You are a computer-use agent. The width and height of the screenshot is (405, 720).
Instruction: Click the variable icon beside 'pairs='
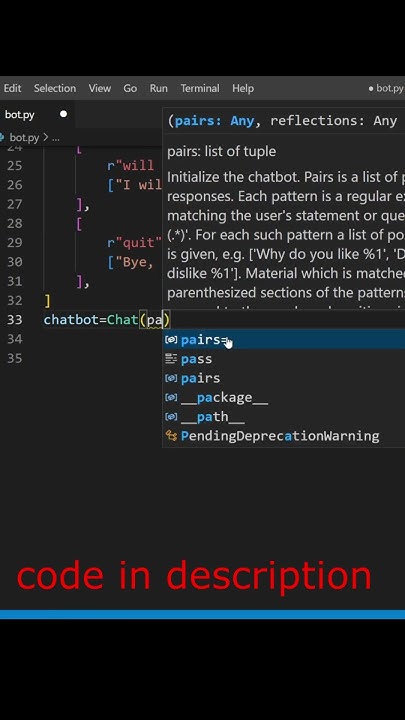pyautogui.click(x=171, y=340)
